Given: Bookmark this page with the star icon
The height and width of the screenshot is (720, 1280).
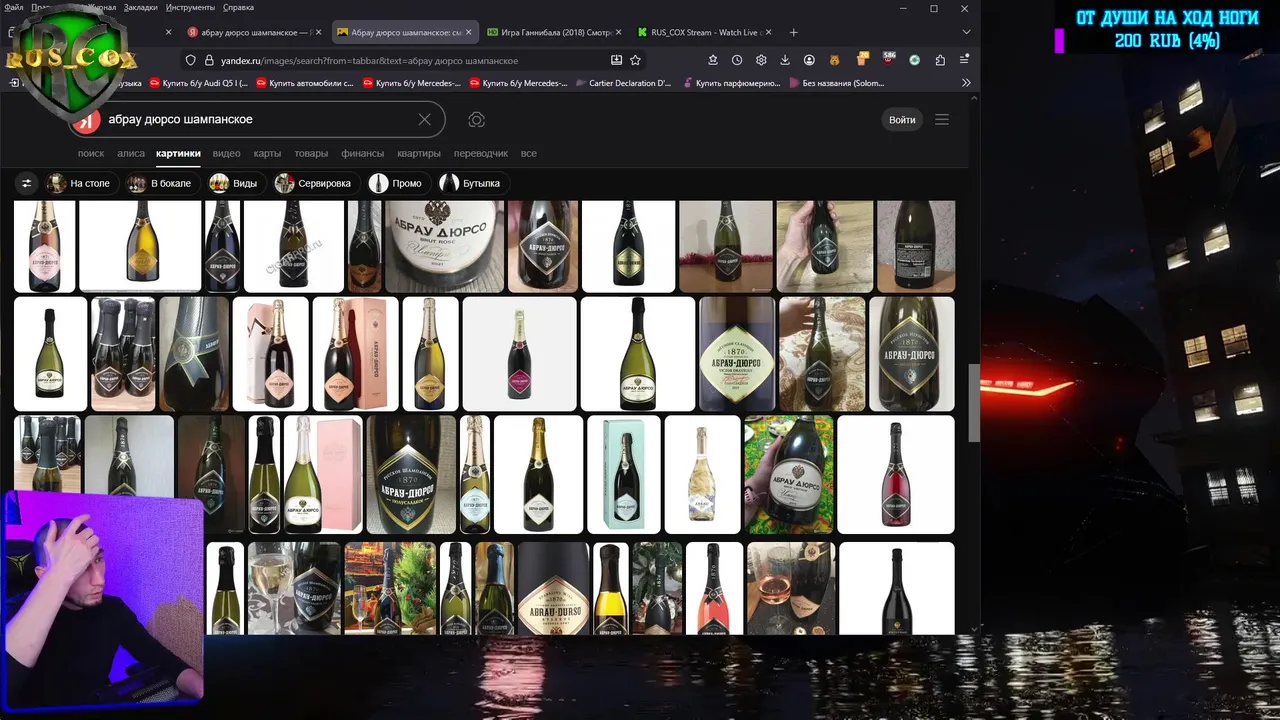Looking at the screenshot, I should coord(635,60).
